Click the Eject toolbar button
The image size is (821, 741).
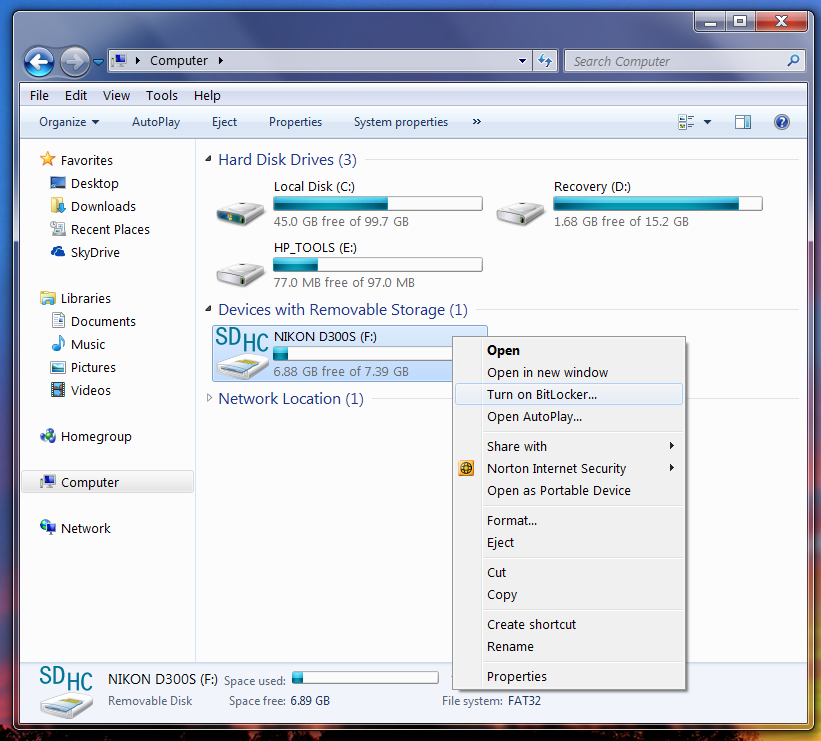[224, 122]
